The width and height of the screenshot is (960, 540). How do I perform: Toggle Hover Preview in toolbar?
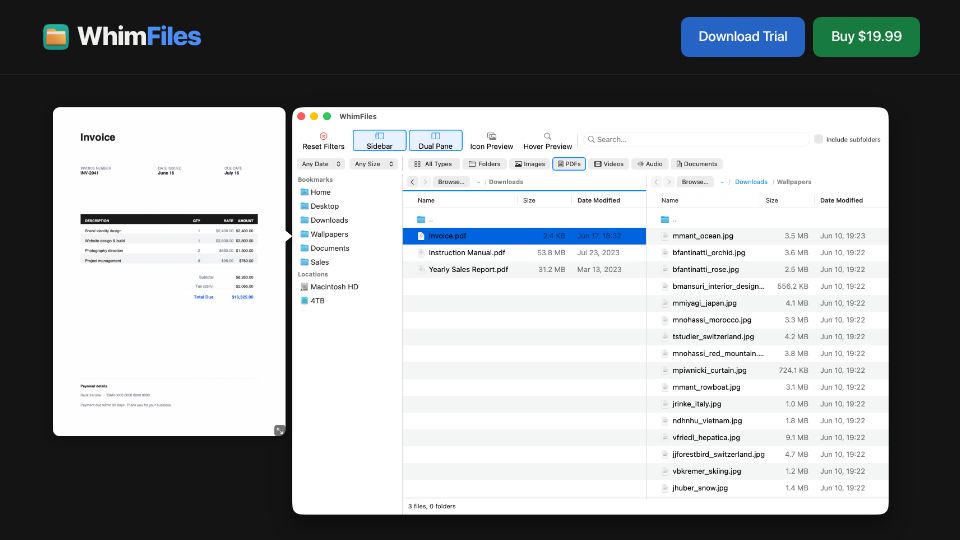[547, 140]
